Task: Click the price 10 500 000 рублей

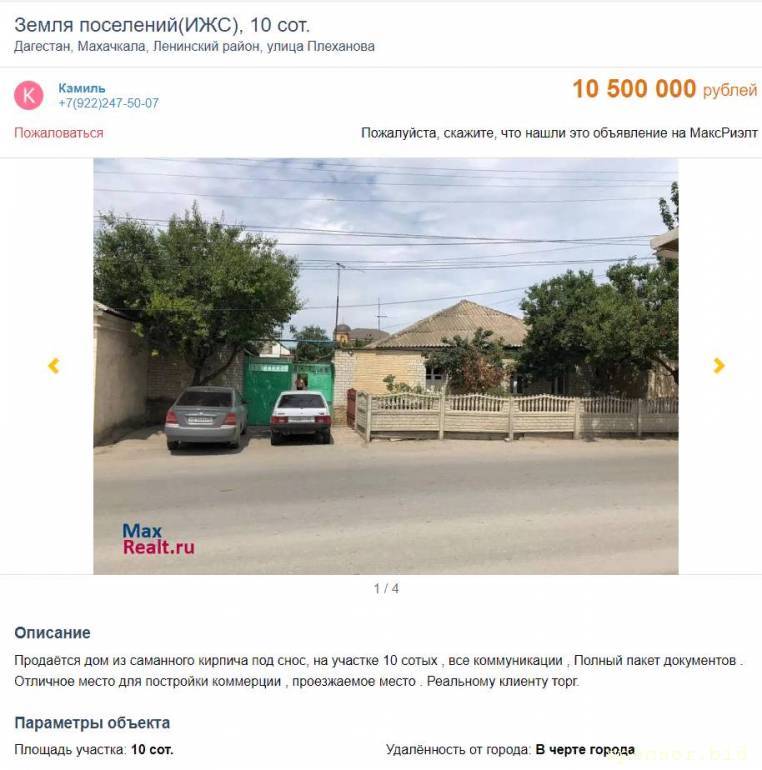Action: click(665, 89)
